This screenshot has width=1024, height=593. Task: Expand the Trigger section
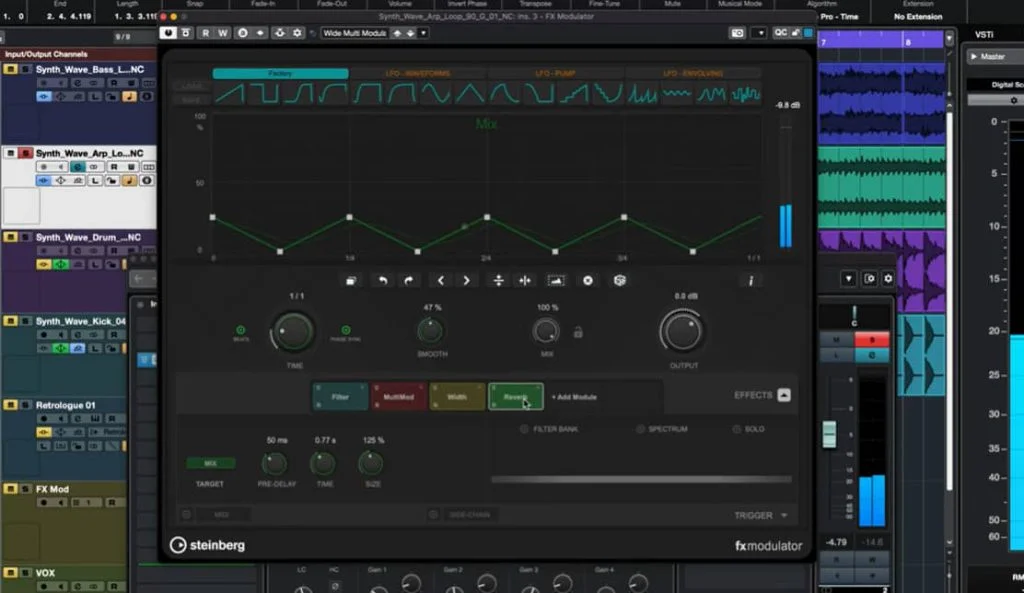784,515
